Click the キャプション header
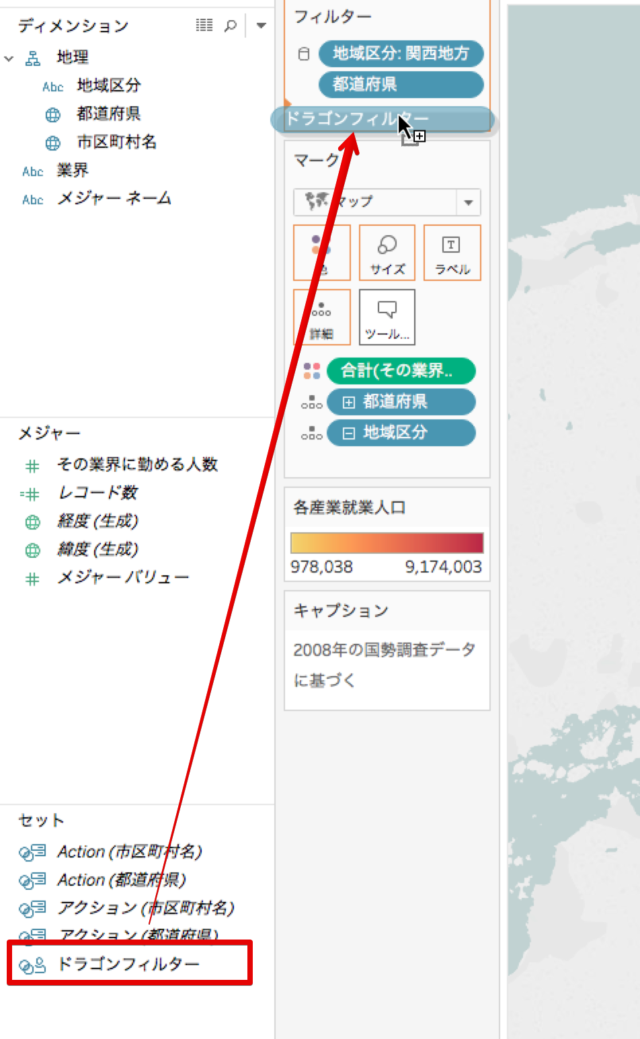 (x=341, y=610)
